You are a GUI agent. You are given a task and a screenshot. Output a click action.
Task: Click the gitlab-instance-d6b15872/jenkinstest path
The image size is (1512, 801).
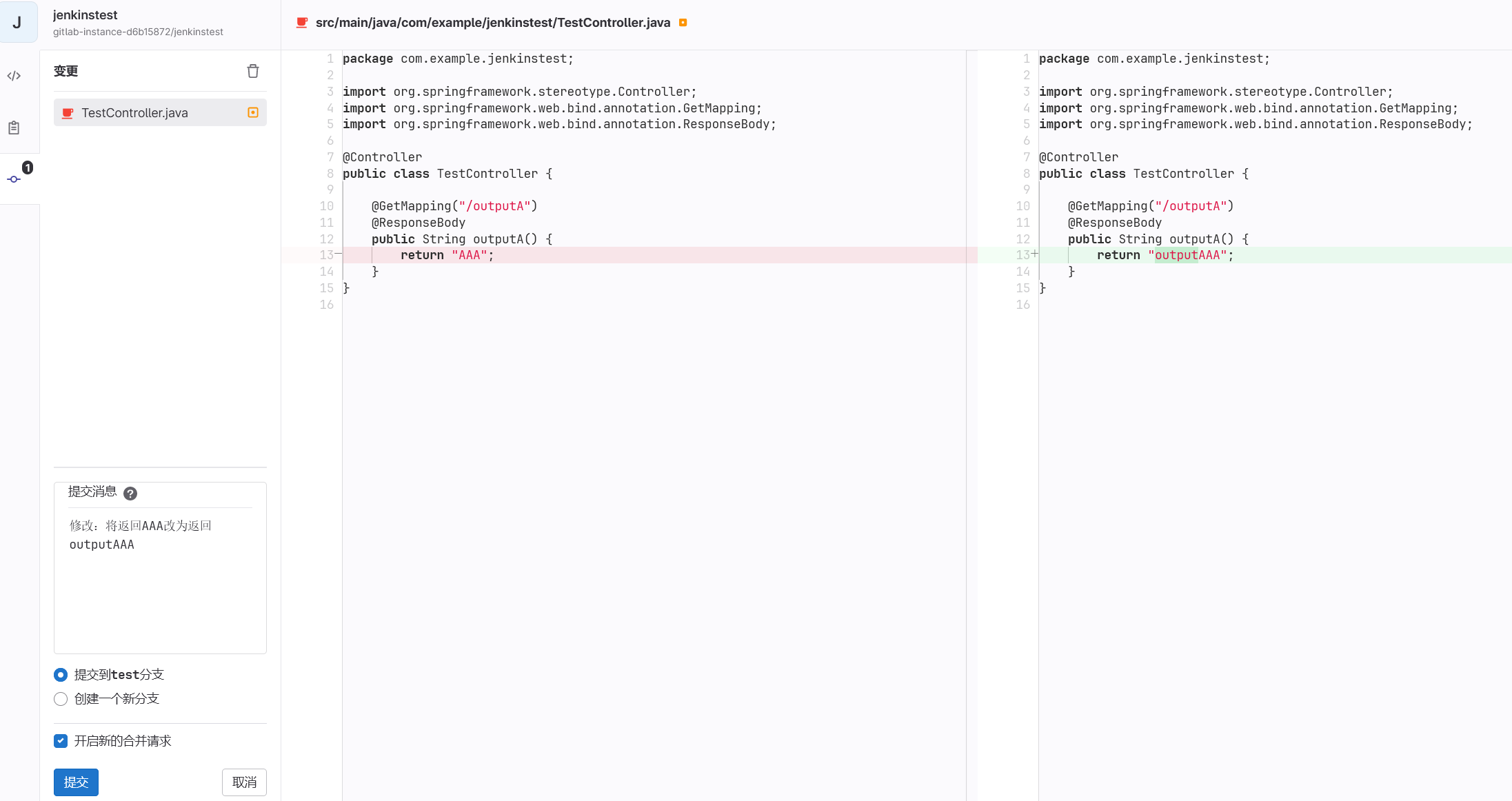point(138,32)
